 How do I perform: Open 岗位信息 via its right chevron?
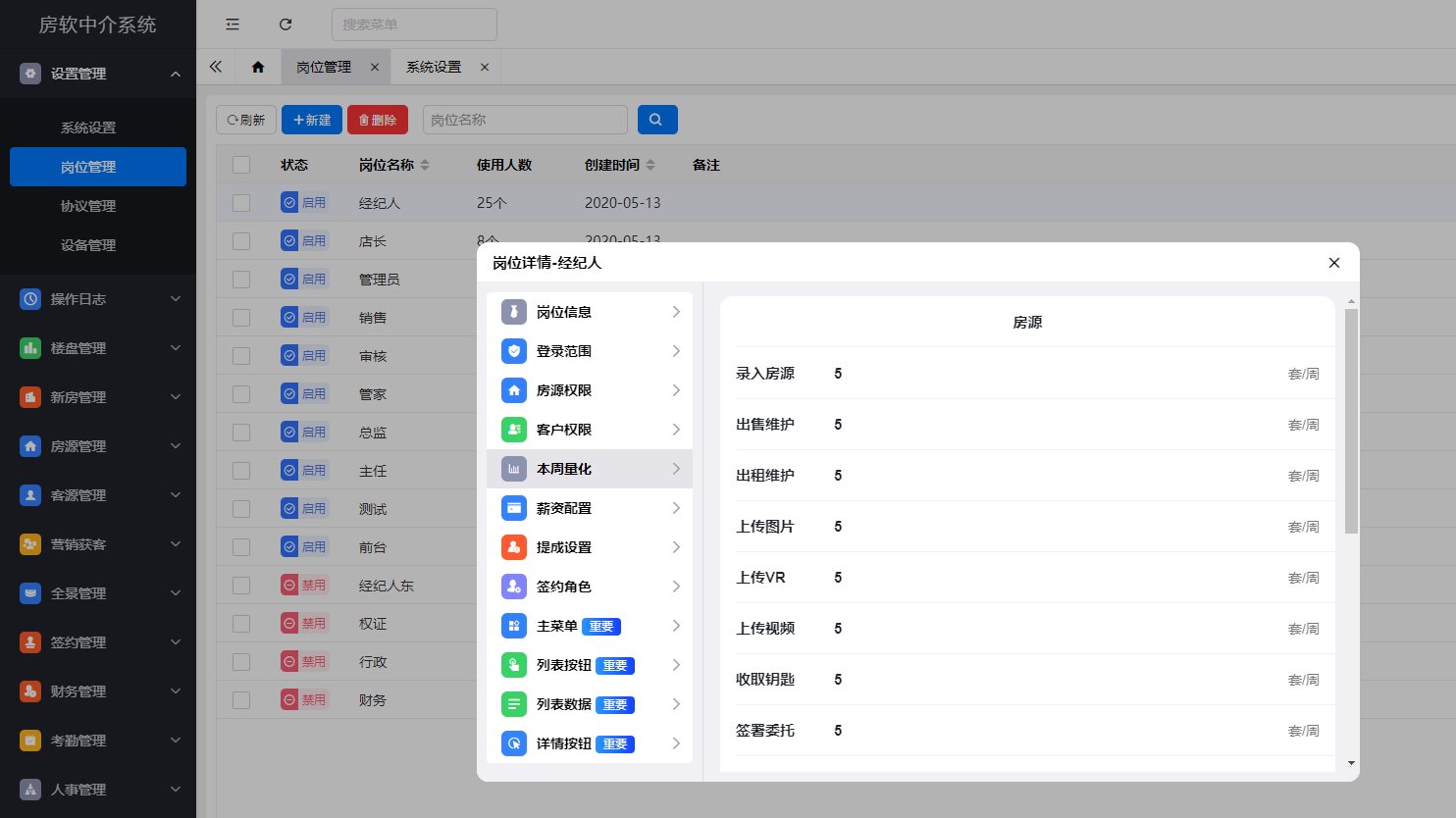676,312
